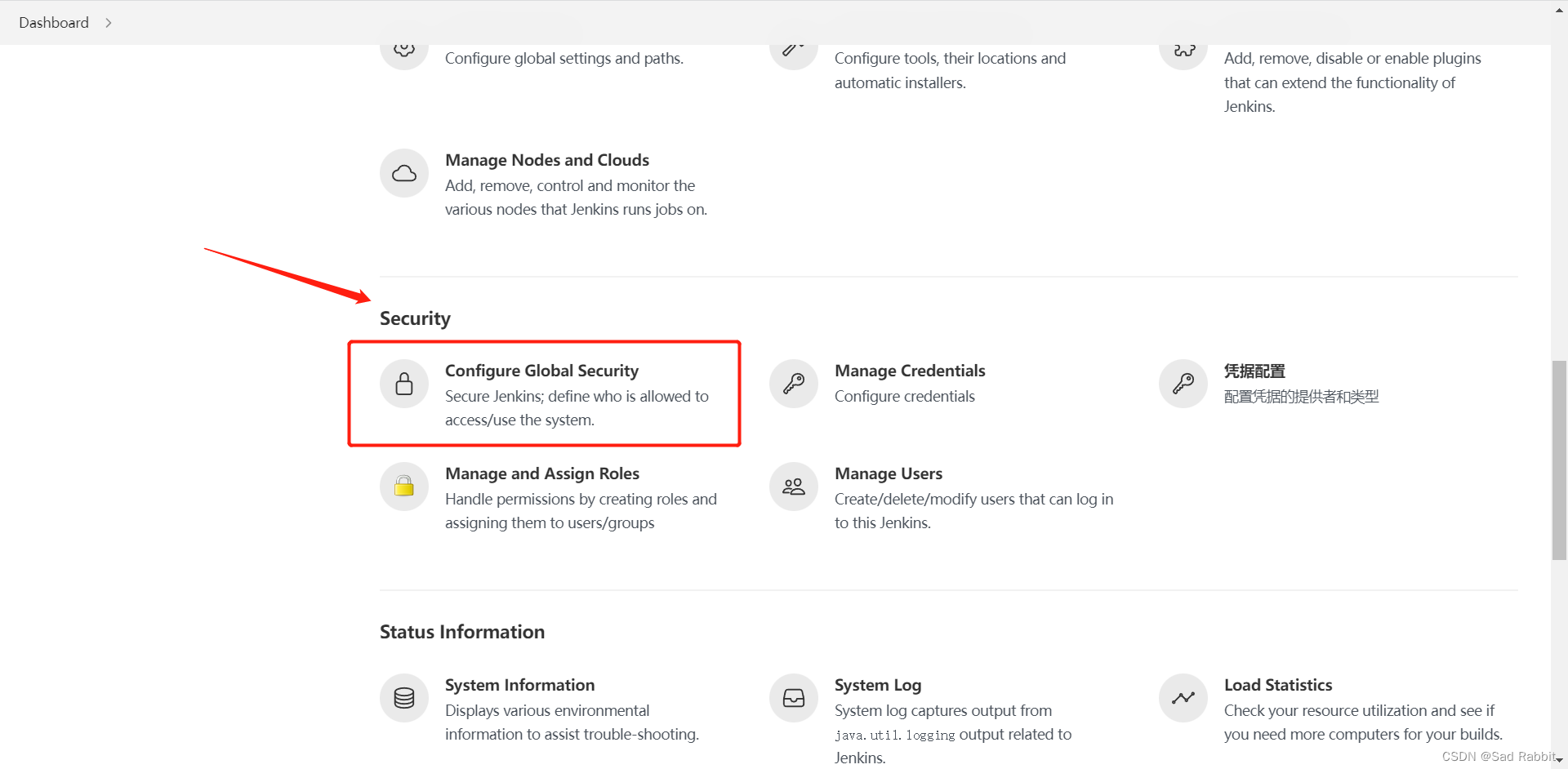The image size is (1568, 769).
Task: Click 'Configure global settings and paths.' text
Action: pos(564,58)
